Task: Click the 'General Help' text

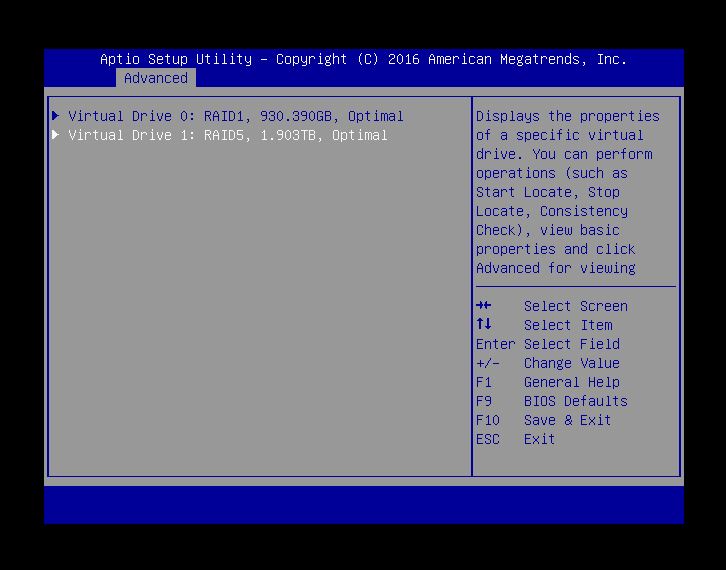Action: pos(572,382)
